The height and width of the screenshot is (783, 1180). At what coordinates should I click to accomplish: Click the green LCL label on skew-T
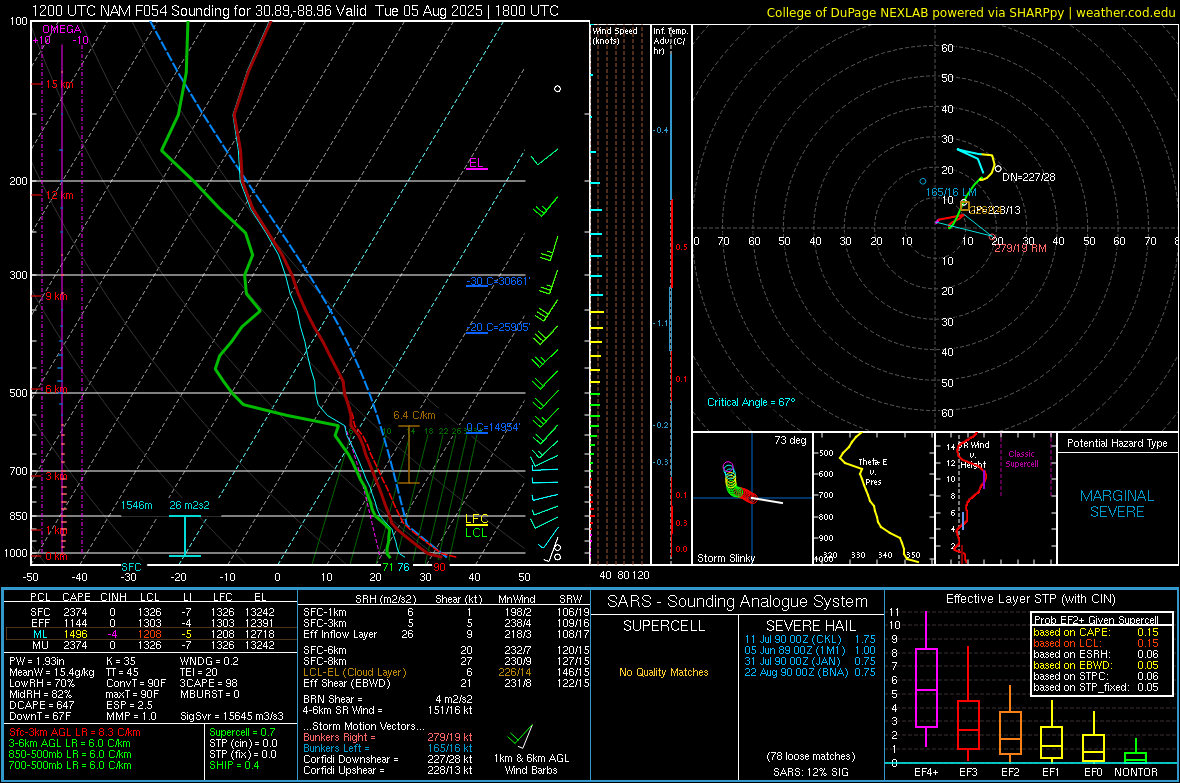(x=476, y=532)
